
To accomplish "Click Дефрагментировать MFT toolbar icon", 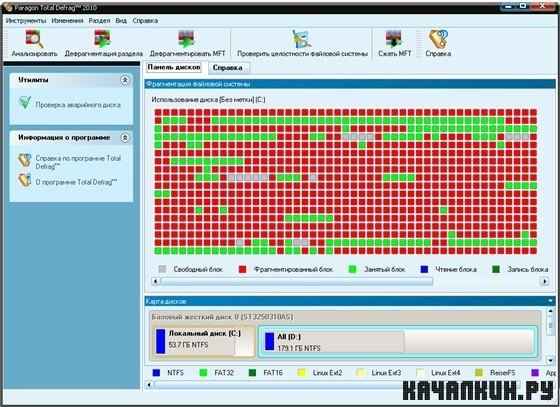I will click(186, 39).
